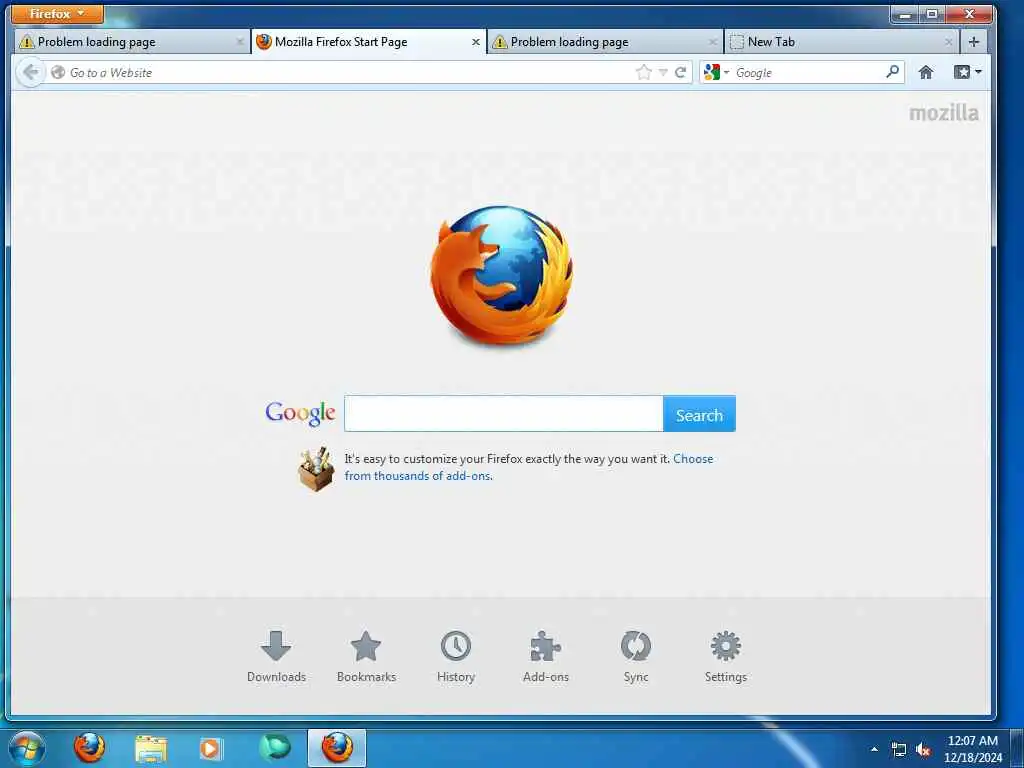Open the search engine selector dropdown

point(716,72)
